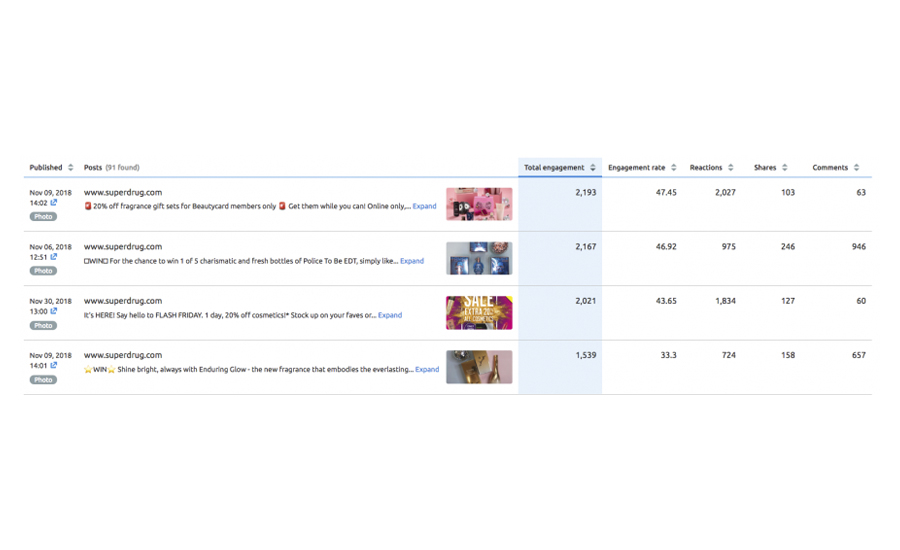Sort by Reactions column arrows

731,168
